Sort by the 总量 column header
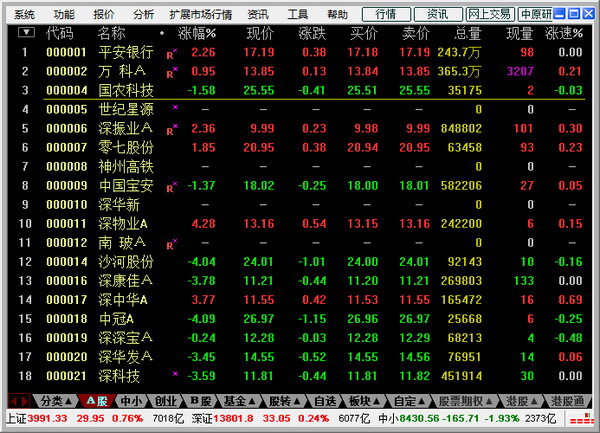This screenshot has height=433, width=600. click(x=467, y=34)
